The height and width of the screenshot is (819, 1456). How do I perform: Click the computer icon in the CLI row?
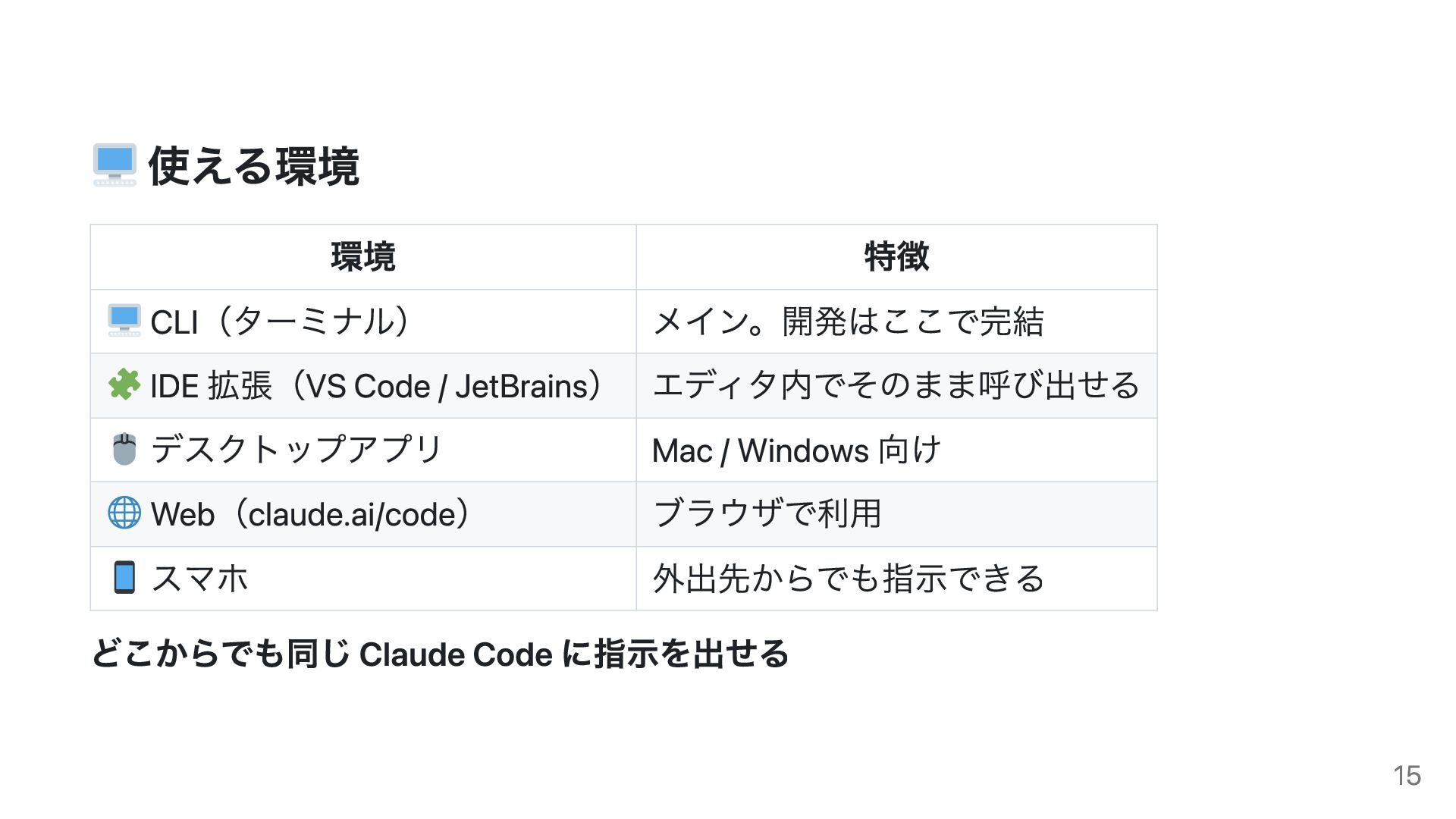[124, 321]
